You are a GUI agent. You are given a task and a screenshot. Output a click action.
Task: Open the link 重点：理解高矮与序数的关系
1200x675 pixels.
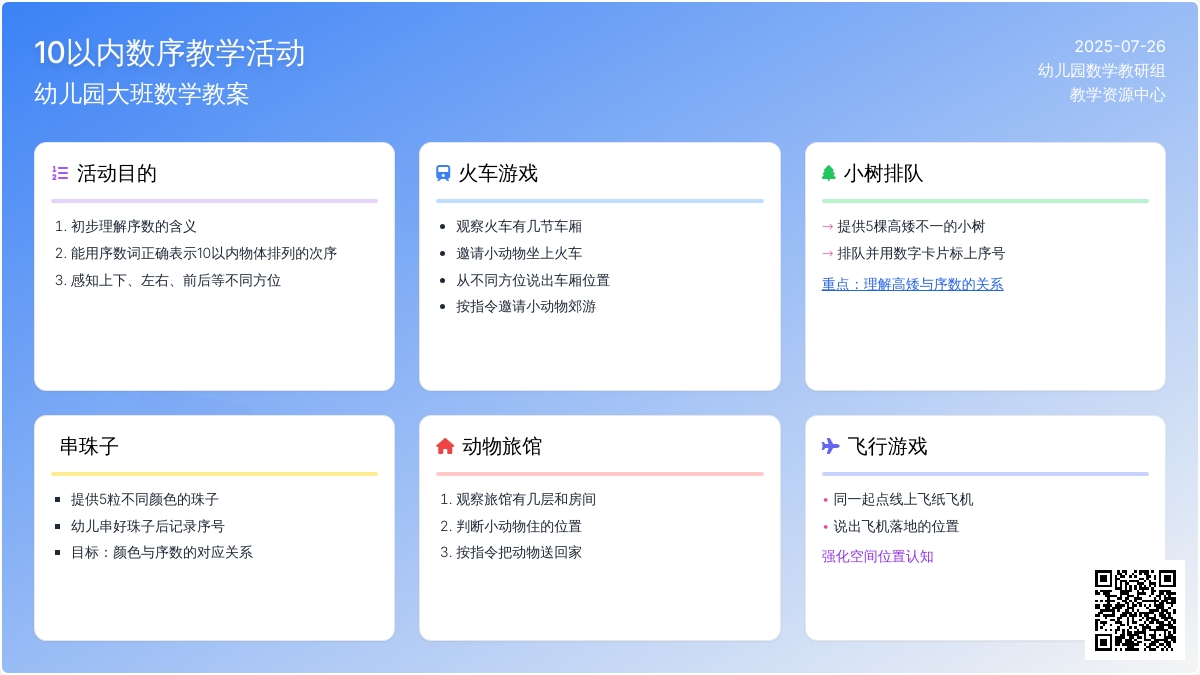tap(912, 284)
